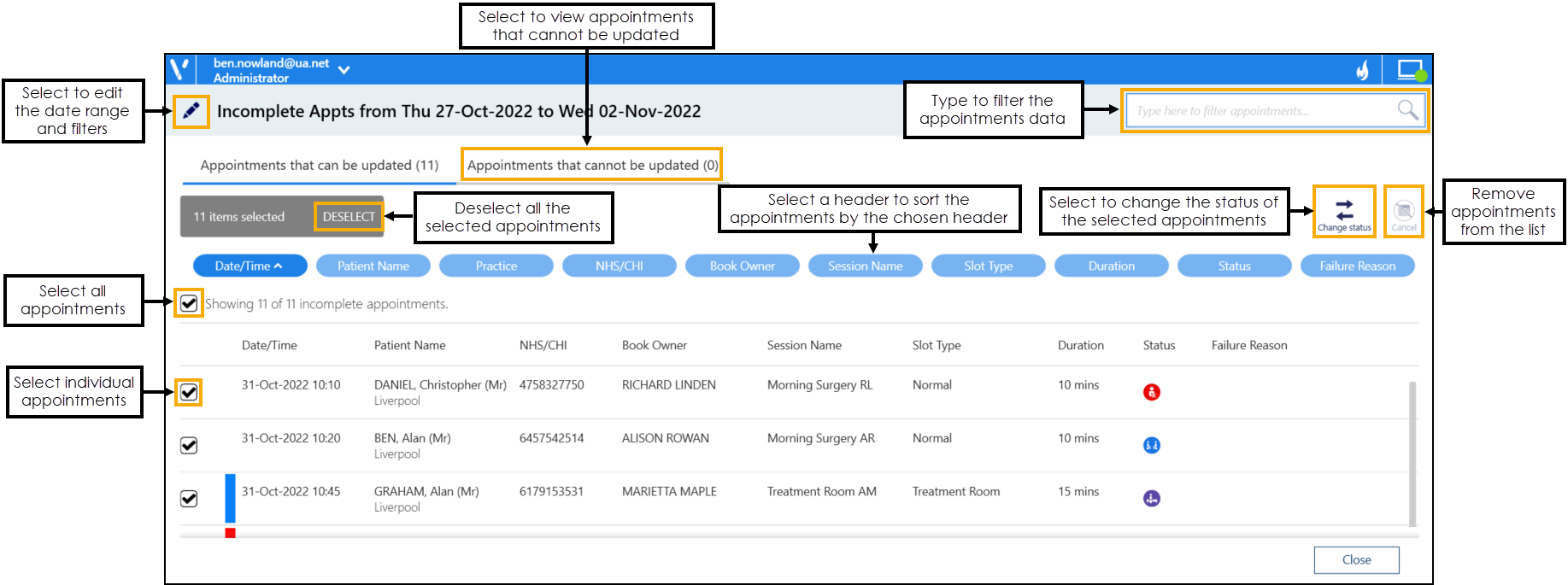This screenshot has width=1568, height=585.
Task: Click the filter appointments text field
Action: pos(1260,111)
